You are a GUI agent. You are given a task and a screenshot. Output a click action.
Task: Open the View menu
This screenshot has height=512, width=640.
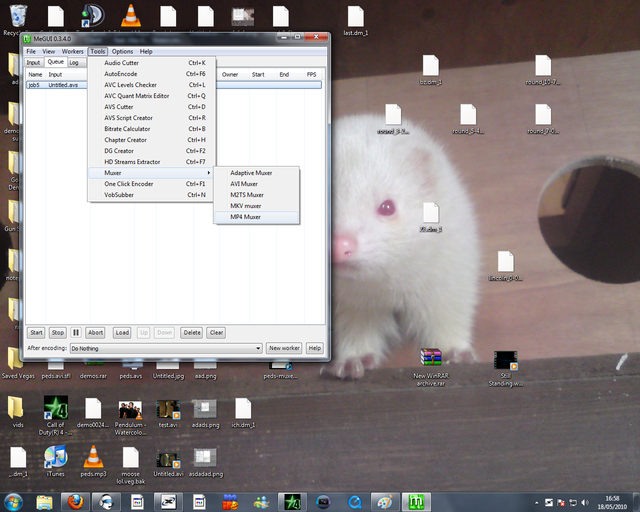coord(49,51)
